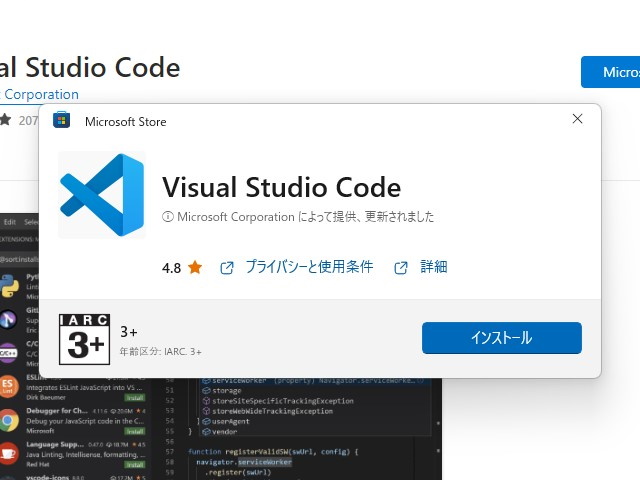This screenshot has width=640, height=480.
Task: Click the Chrome debugger extension icon
Action: click(x=9, y=420)
